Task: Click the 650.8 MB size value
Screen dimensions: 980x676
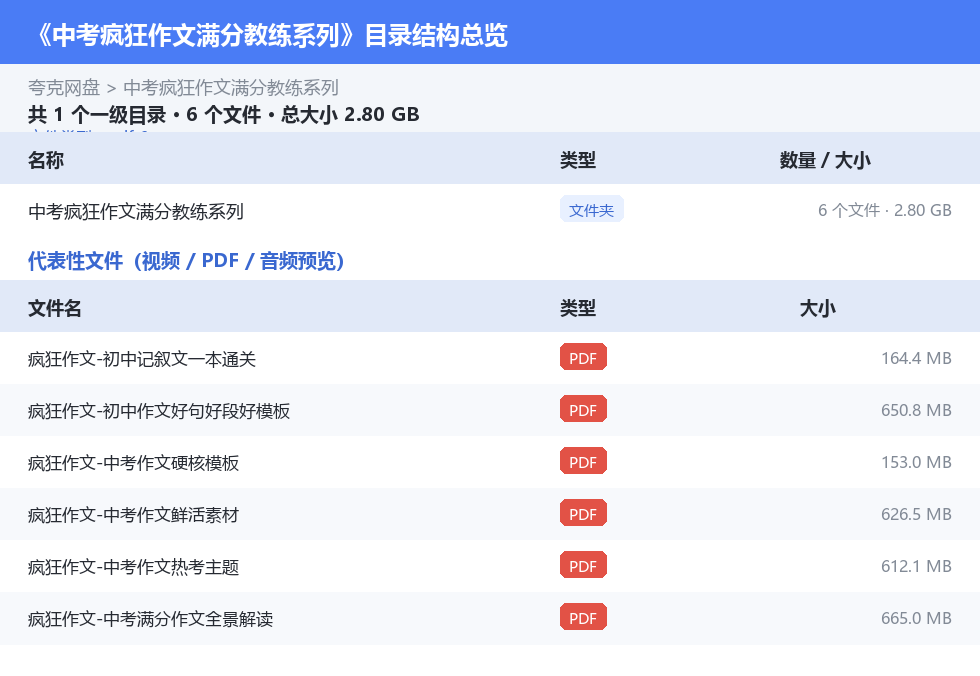Action: click(916, 410)
